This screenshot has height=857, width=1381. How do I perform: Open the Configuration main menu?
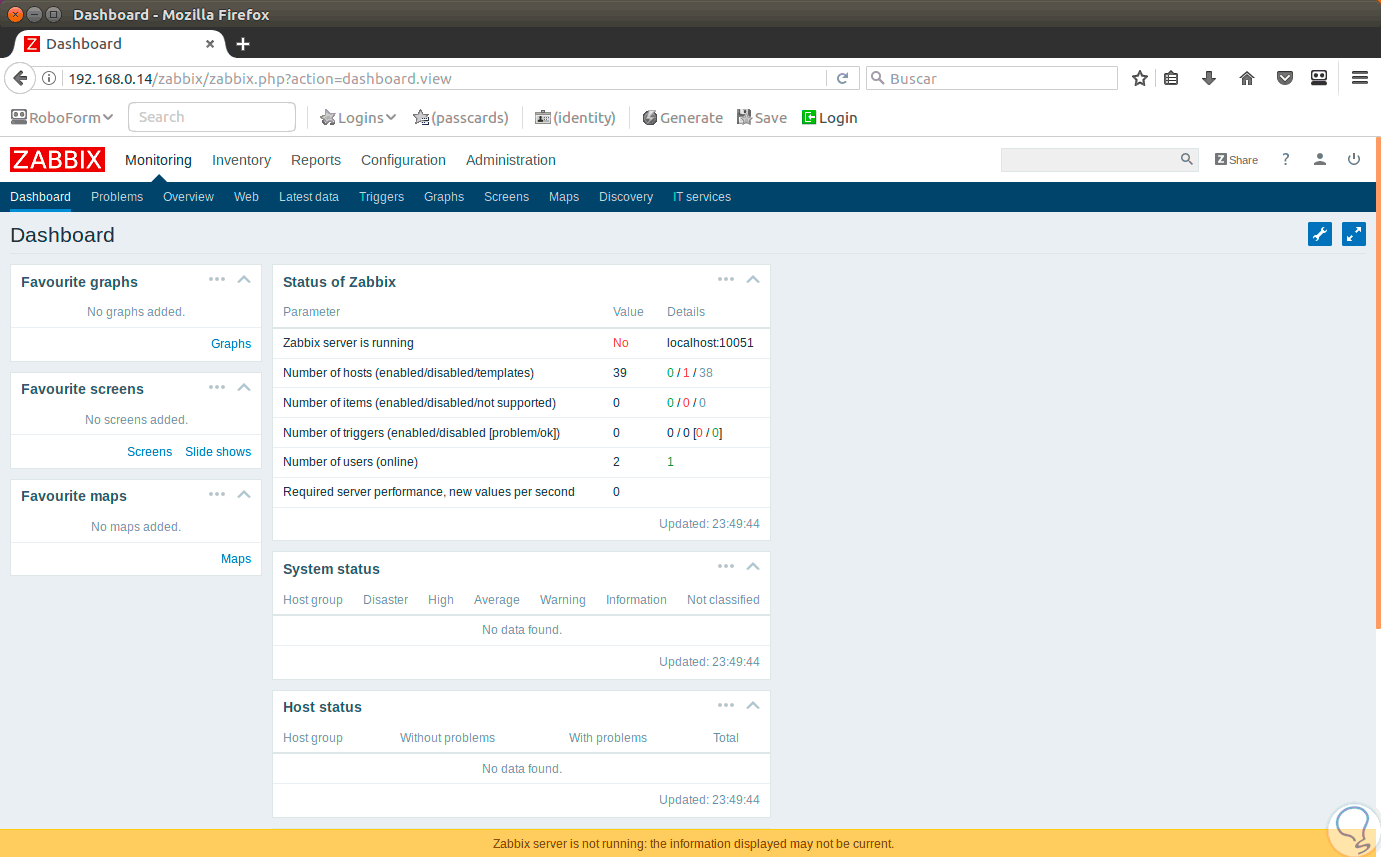403,160
